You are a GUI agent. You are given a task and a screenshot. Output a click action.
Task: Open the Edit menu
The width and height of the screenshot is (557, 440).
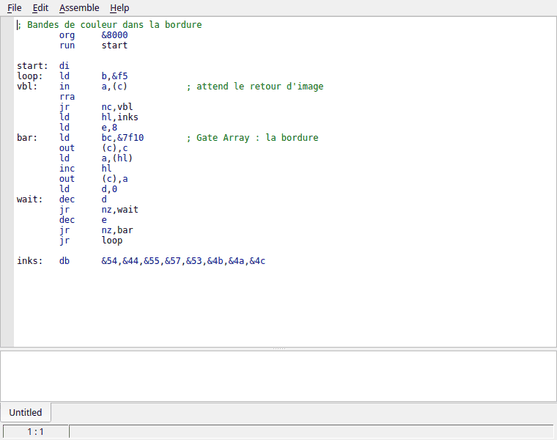tap(40, 8)
